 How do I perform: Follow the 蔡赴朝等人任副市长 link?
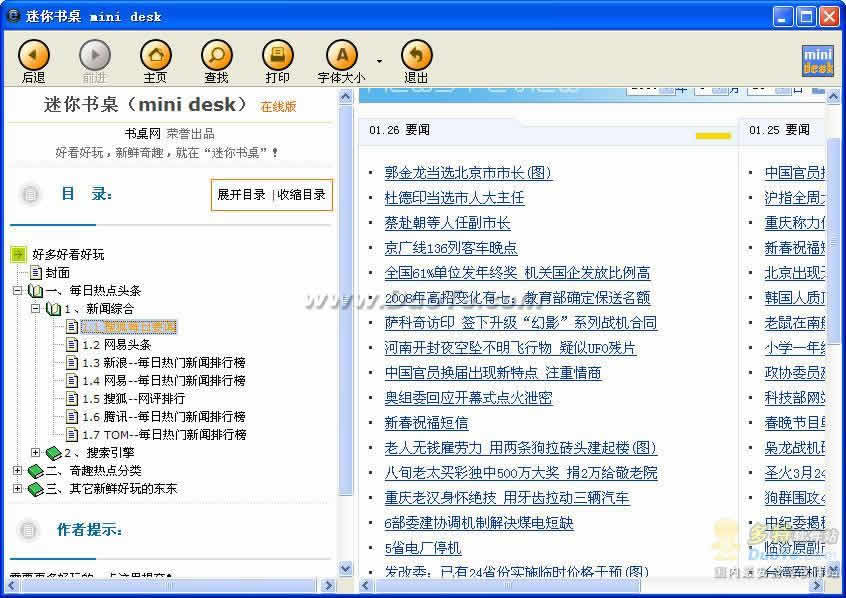point(448,223)
